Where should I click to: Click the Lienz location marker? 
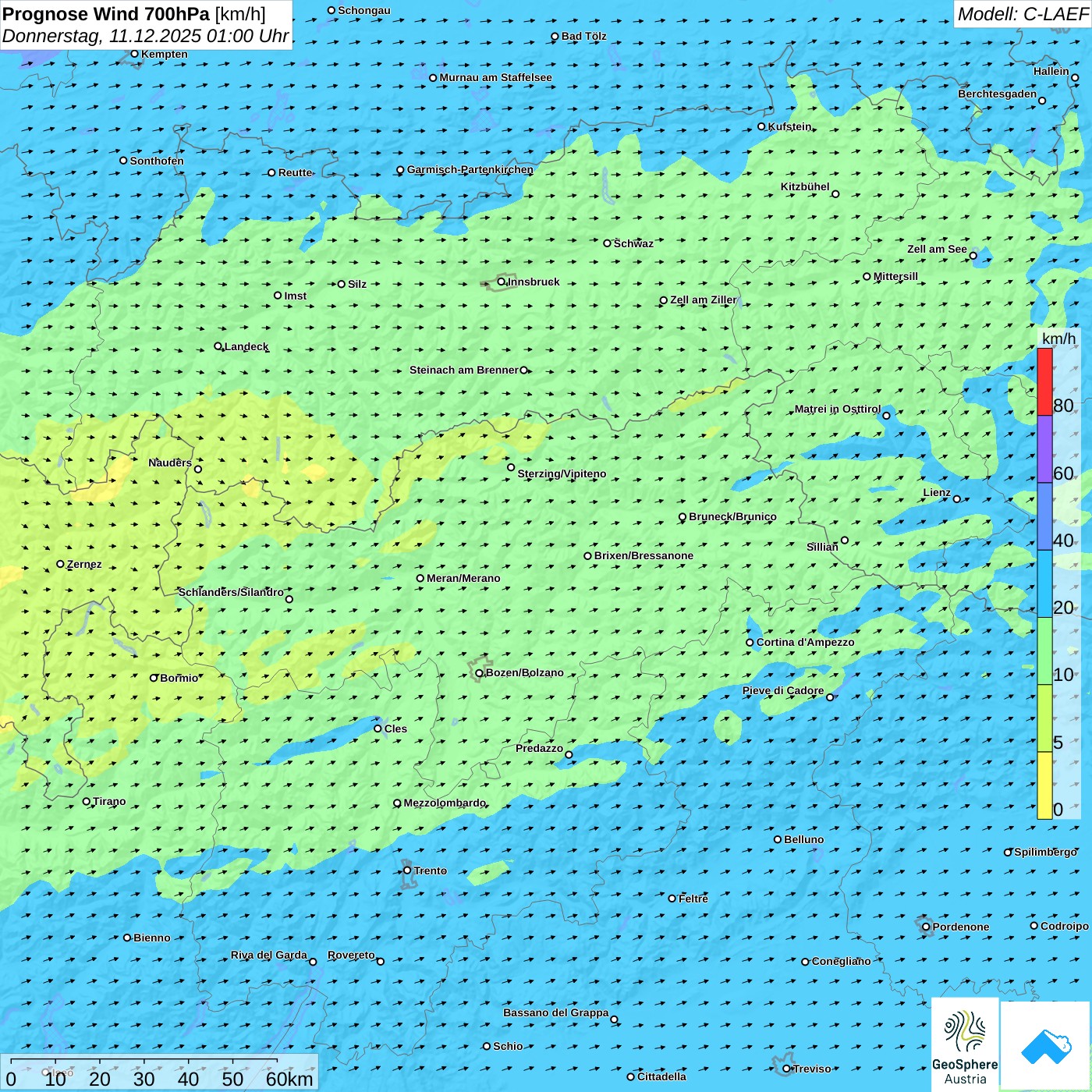[x=957, y=499]
